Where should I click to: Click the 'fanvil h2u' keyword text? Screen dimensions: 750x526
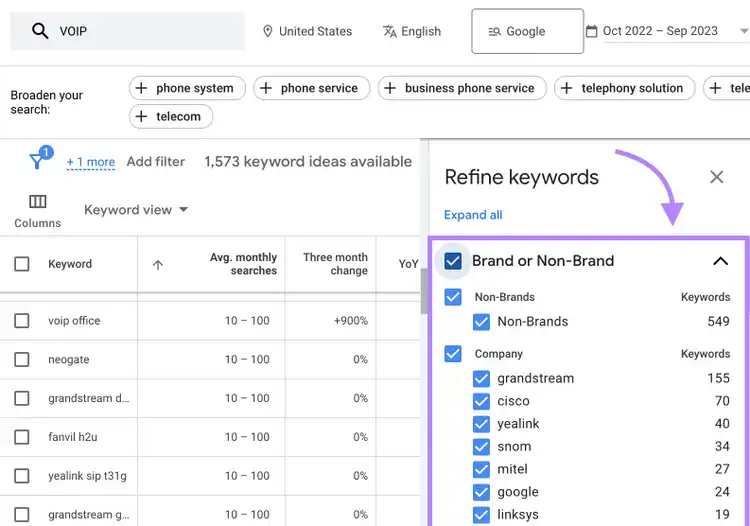pos(73,437)
